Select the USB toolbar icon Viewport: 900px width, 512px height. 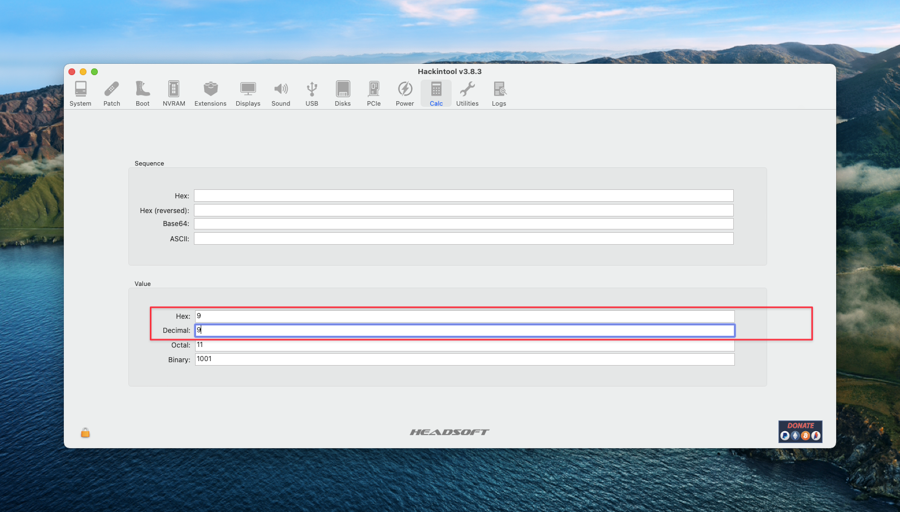(x=312, y=93)
